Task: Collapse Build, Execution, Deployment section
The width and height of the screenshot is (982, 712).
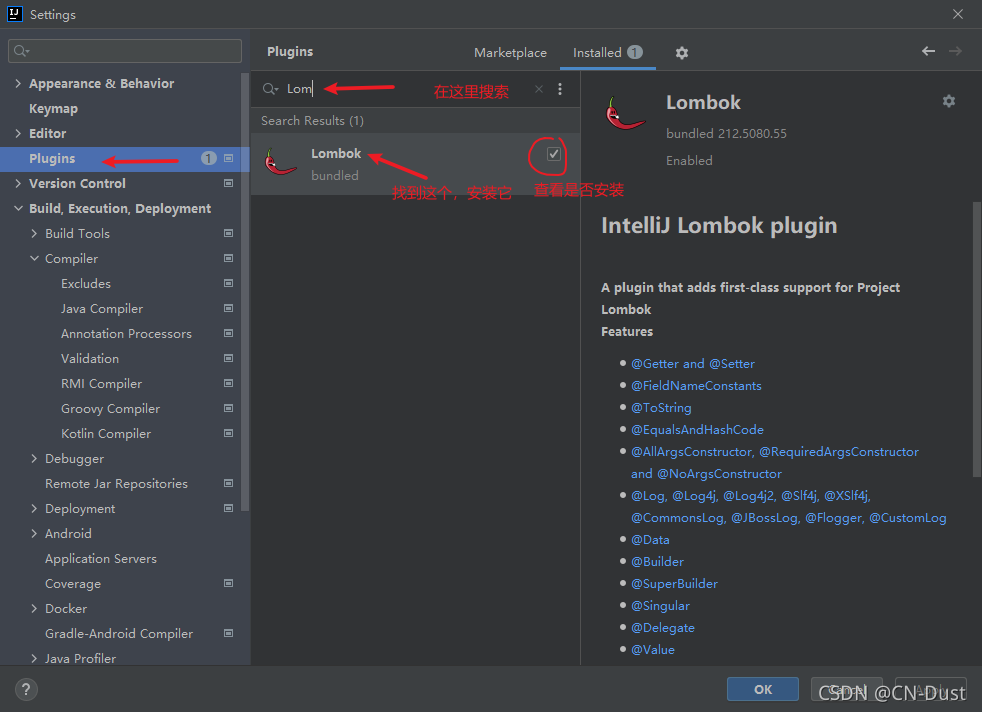Action: click(18, 209)
